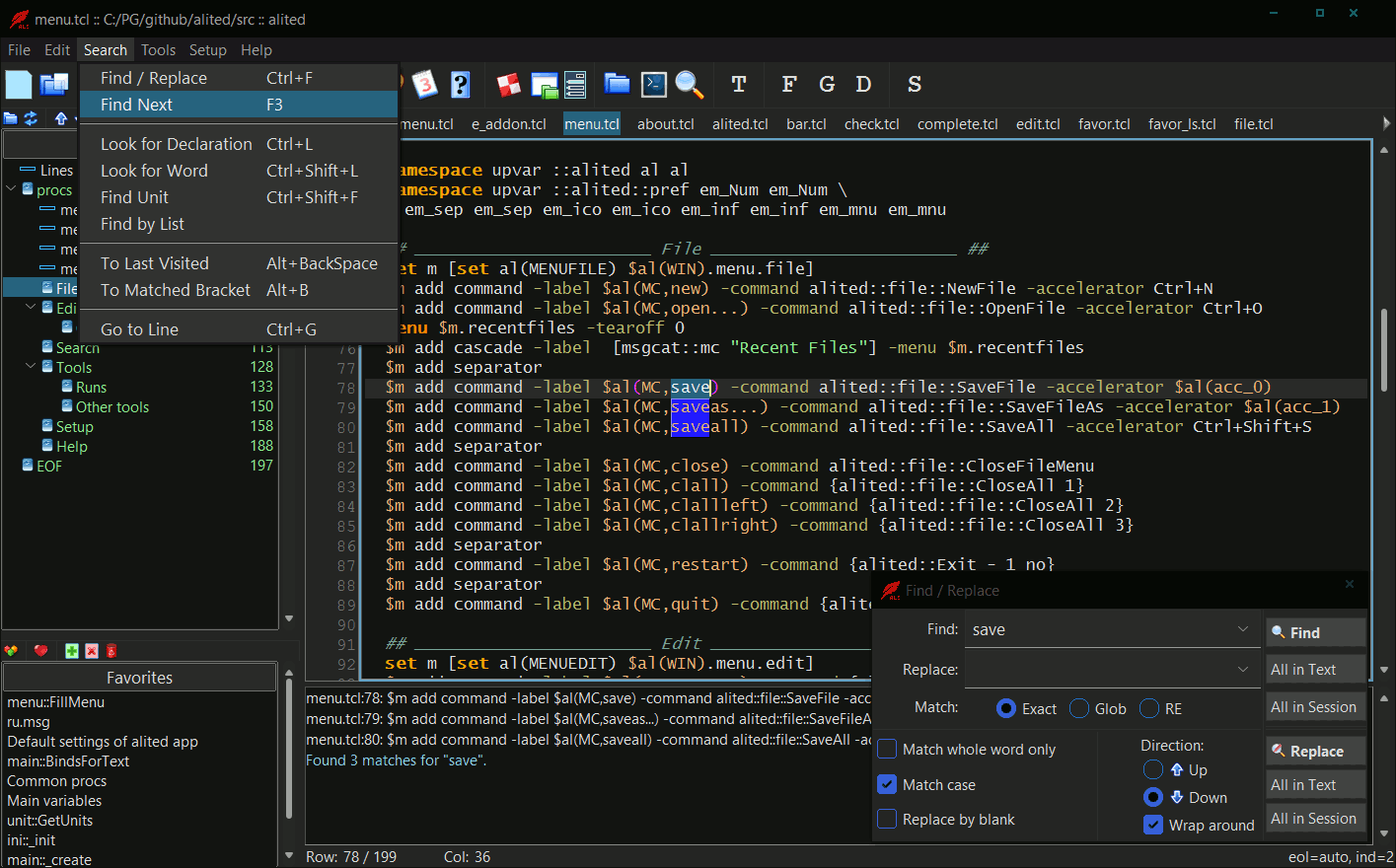Image resolution: width=1396 pixels, height=868 pixels.
Task: Select the Glob match radio button
Action: pos(1079,708)
